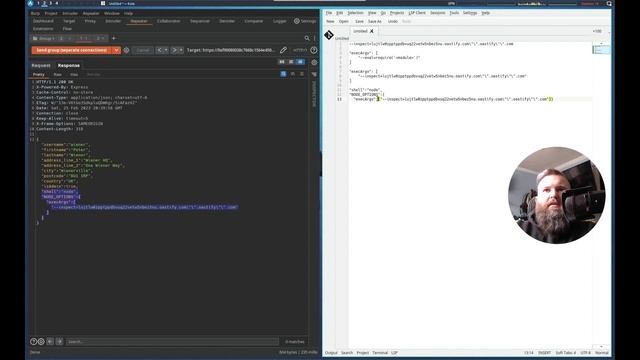Open Burp Logger tab

pyautogui.click(x=279, y=21)
